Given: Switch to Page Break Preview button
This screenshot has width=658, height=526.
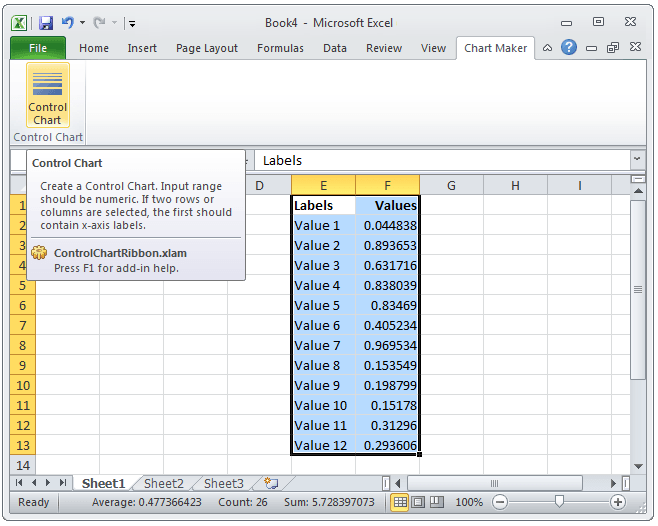Looking at the screenshot, I should 437,502.
